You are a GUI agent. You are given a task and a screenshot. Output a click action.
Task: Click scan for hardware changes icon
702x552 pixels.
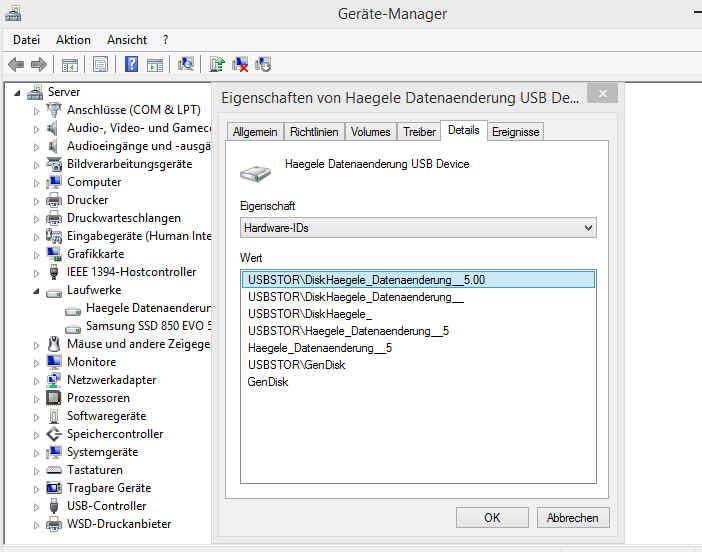click(185, 65)
